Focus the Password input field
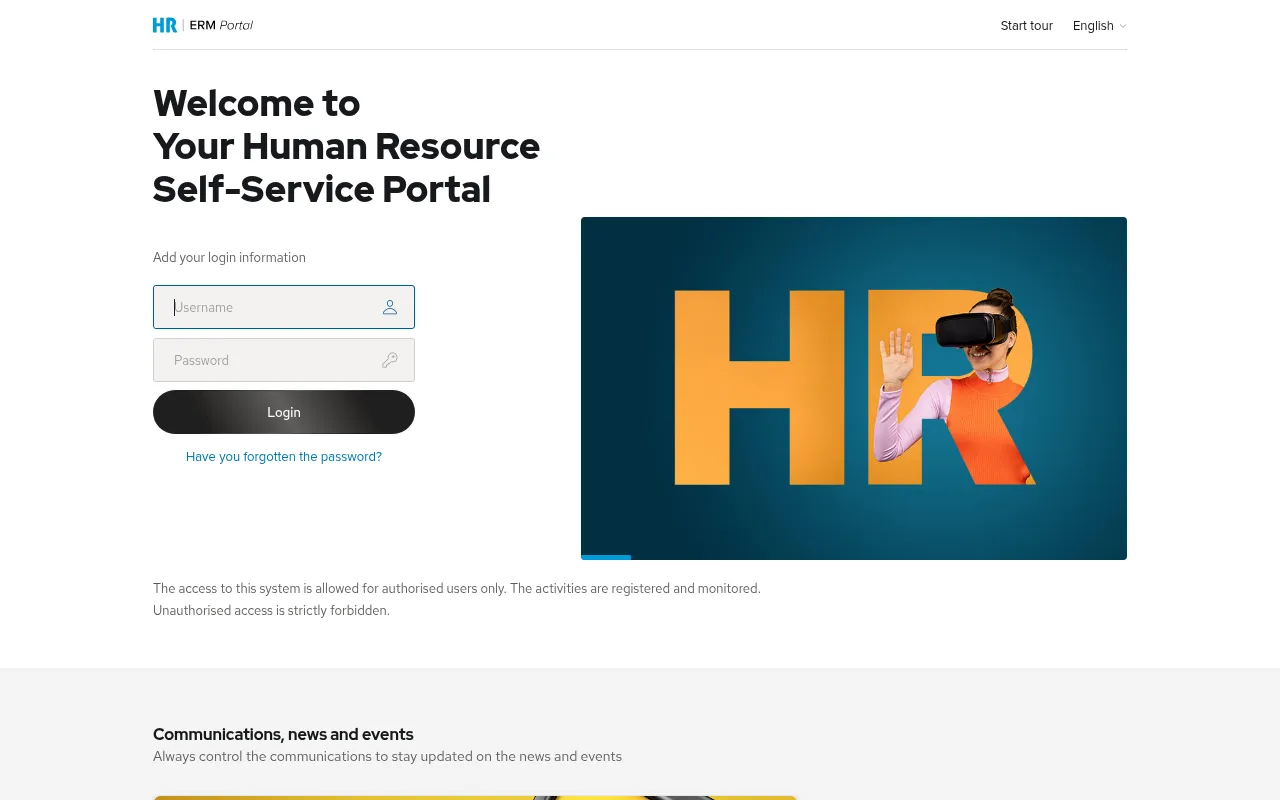1280x800 pixels. coord(284,360)
